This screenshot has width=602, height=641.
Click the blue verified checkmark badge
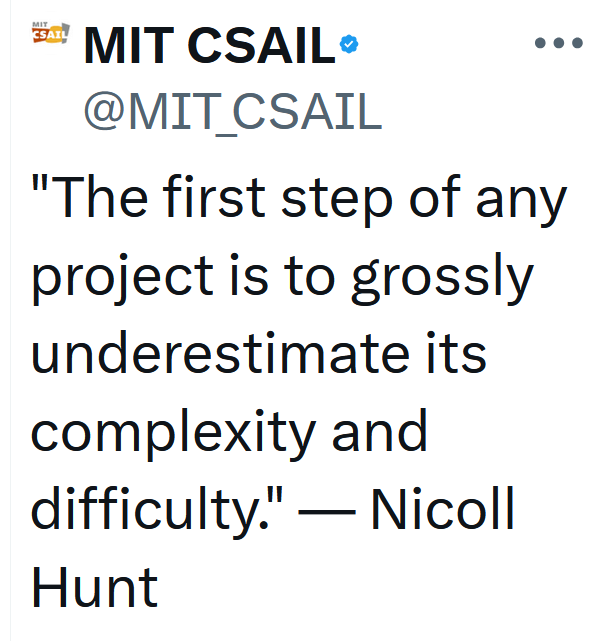349,43
